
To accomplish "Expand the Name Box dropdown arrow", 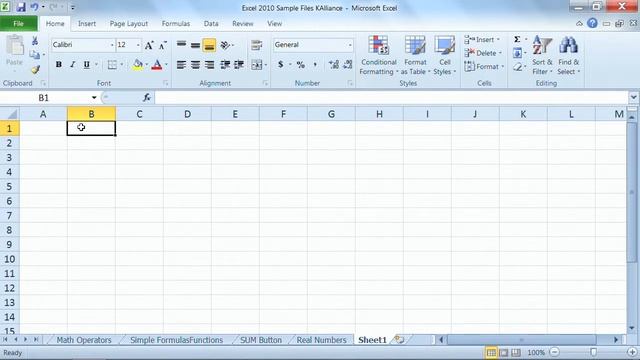I will coord(94,98).
